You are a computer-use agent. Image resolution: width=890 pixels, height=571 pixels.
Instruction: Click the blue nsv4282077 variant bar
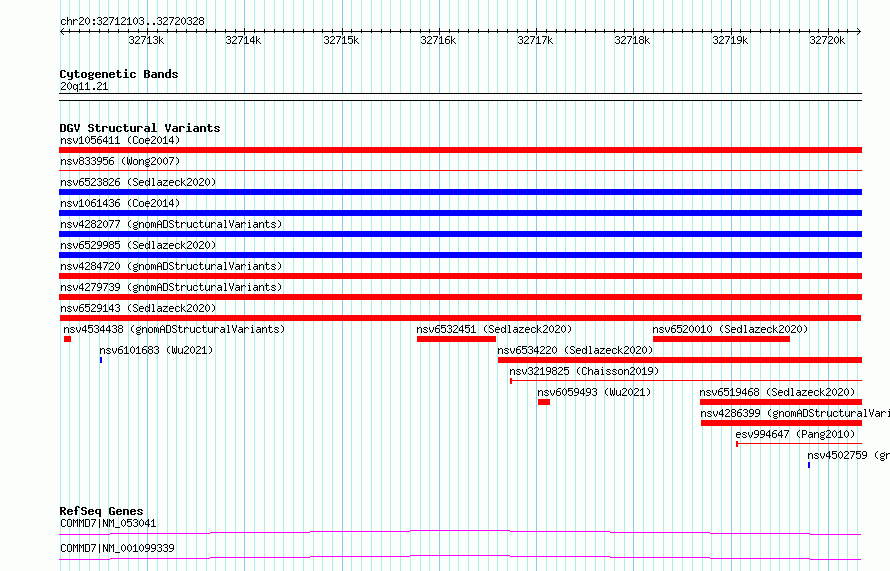[x=460, y=234]
